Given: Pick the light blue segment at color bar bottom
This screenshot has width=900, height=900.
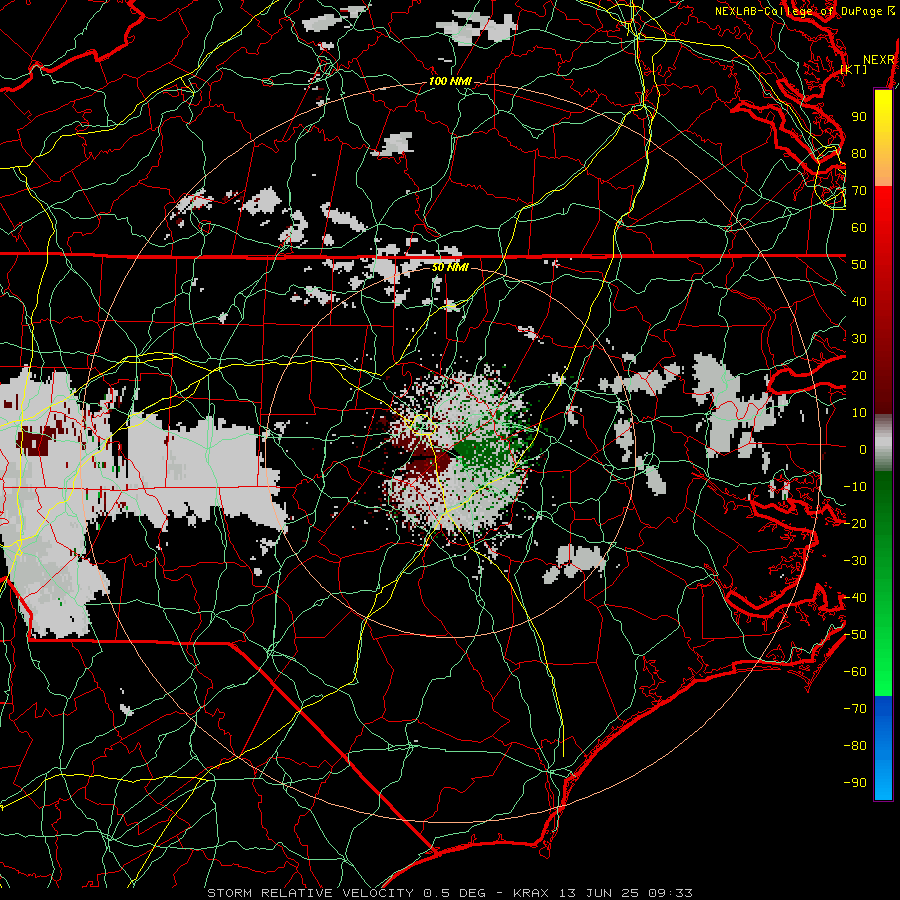Looking at the screenshot, I should pos(883,781).
